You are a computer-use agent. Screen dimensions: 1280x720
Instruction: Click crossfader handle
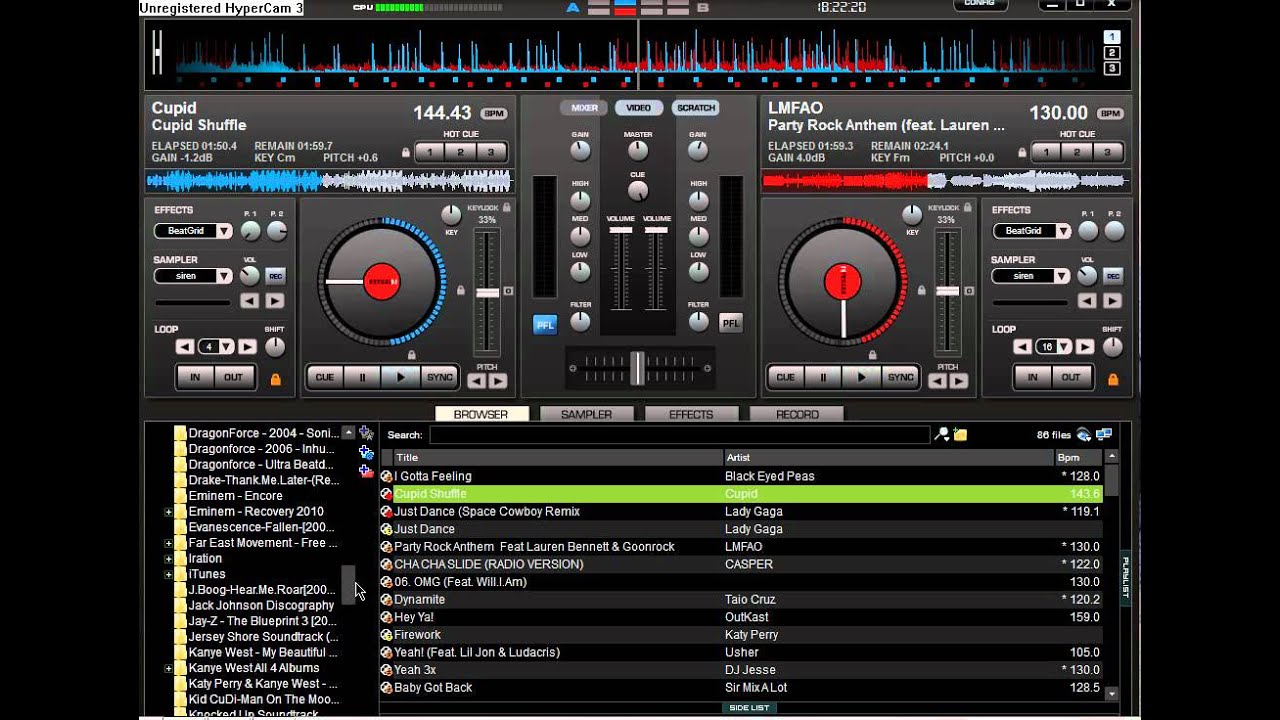coord(637,368)
